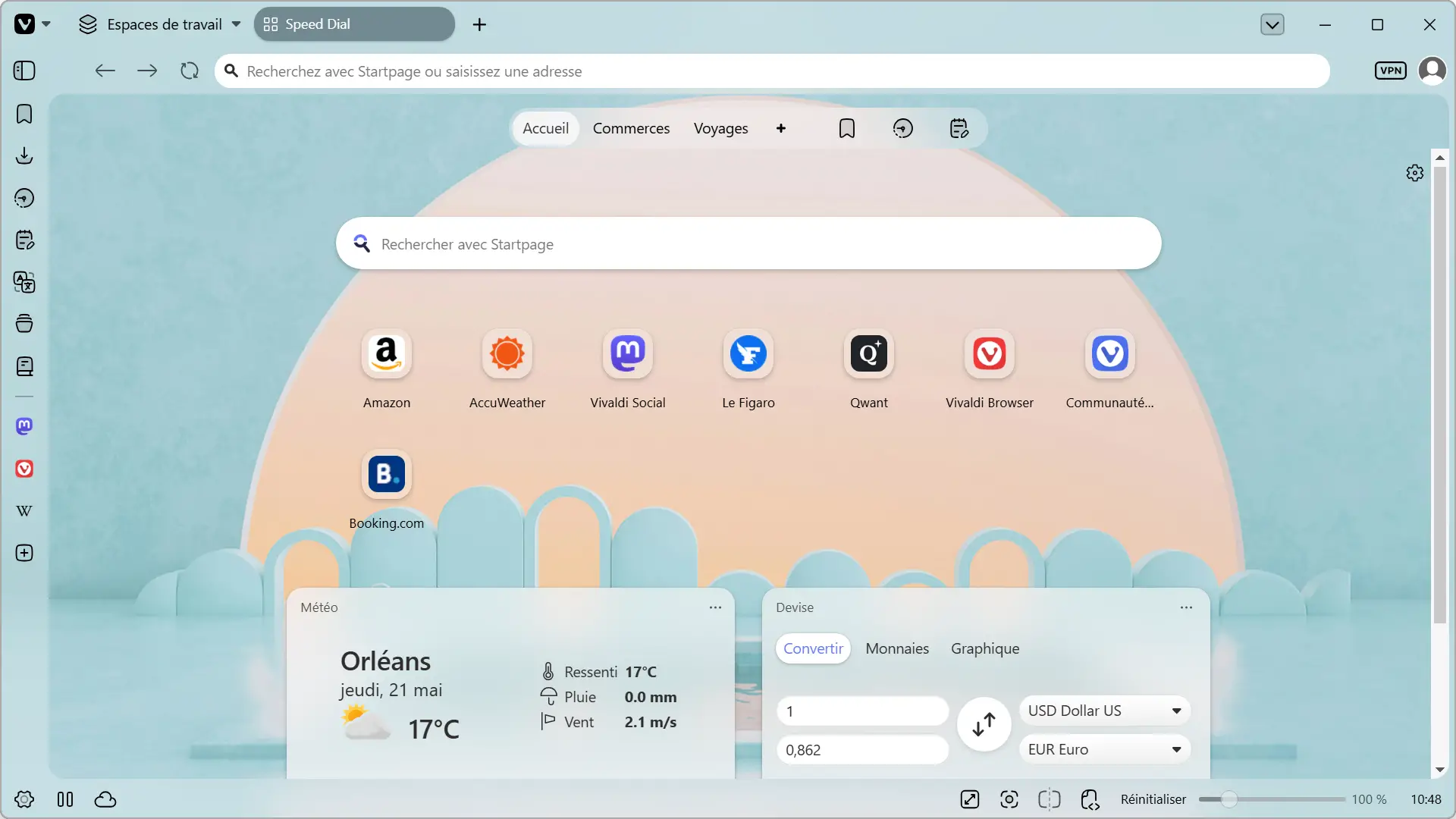Open the Translate panel
The image size is (1456, 819).
click(24, 282)
